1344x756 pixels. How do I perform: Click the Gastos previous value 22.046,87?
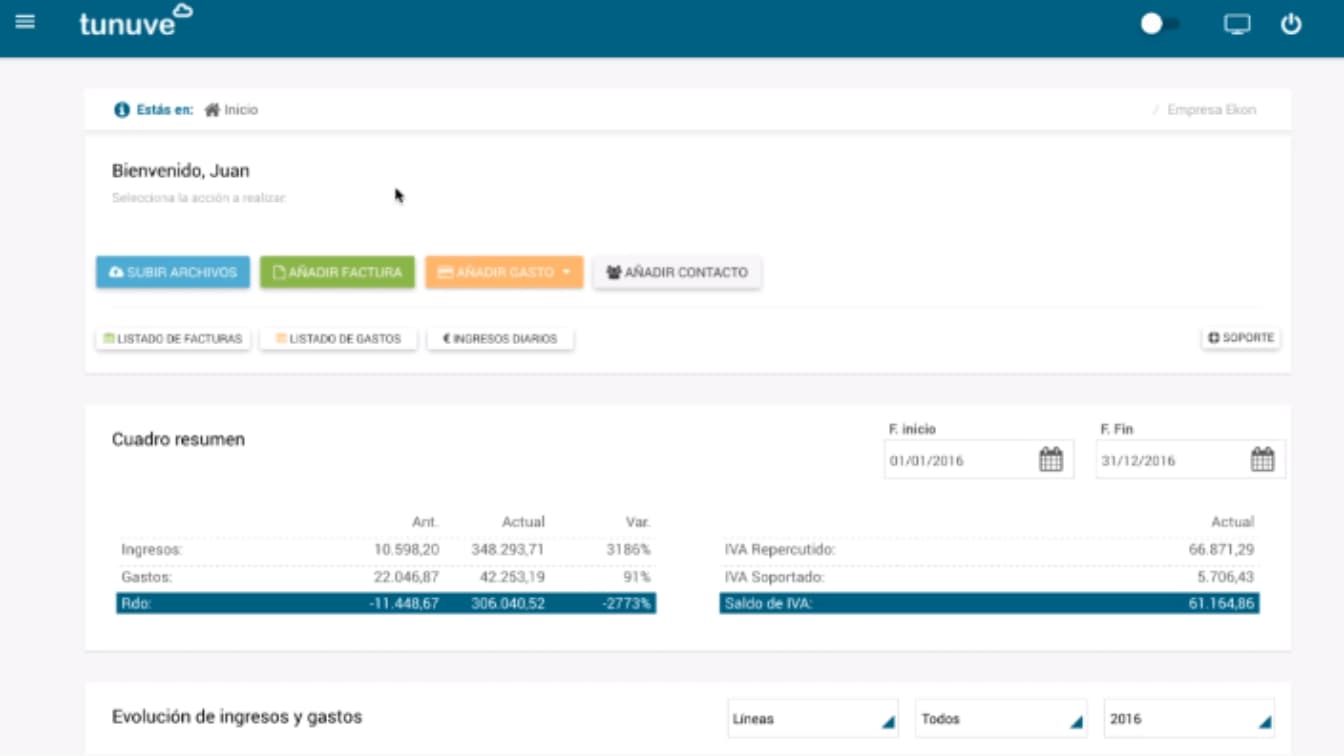point(405,577)
